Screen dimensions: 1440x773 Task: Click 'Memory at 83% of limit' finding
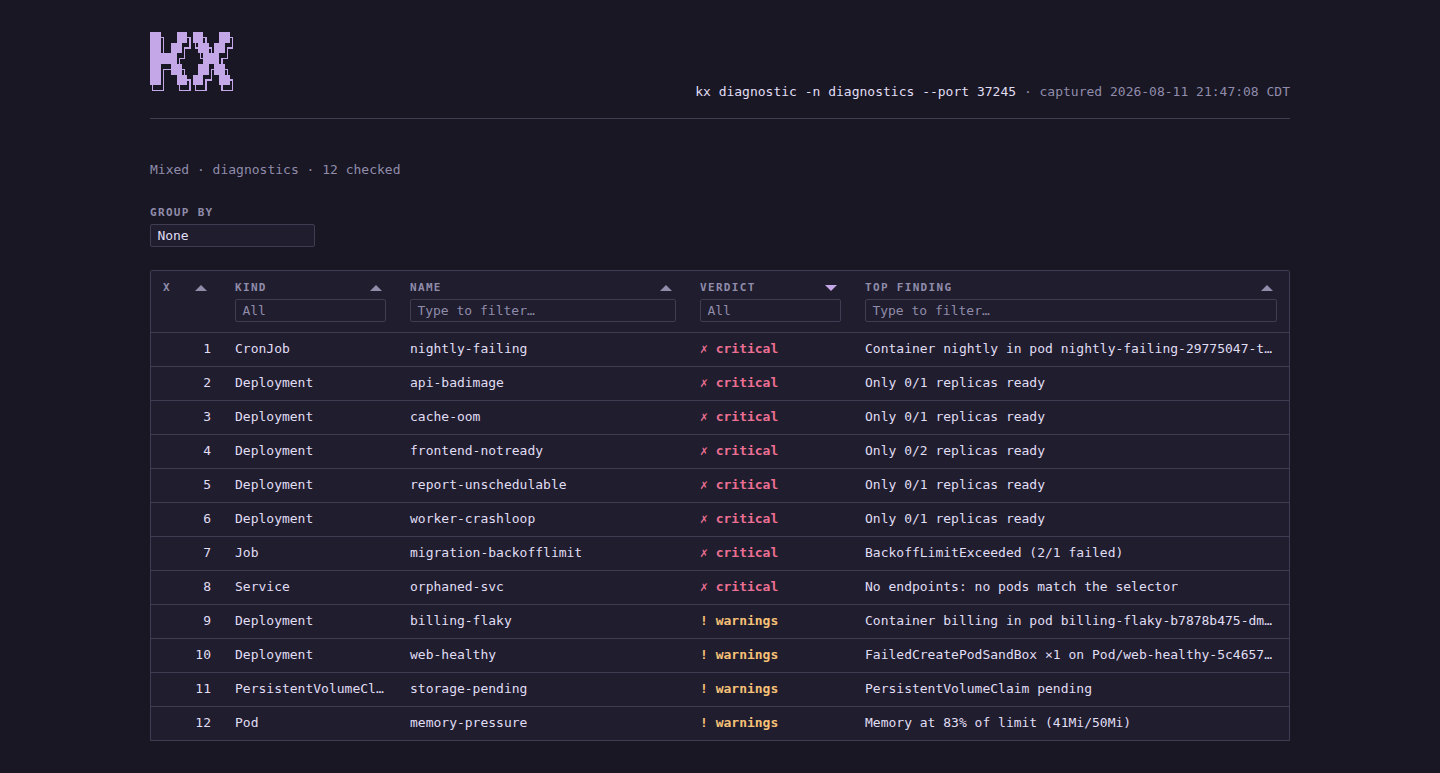click(998, 723)
